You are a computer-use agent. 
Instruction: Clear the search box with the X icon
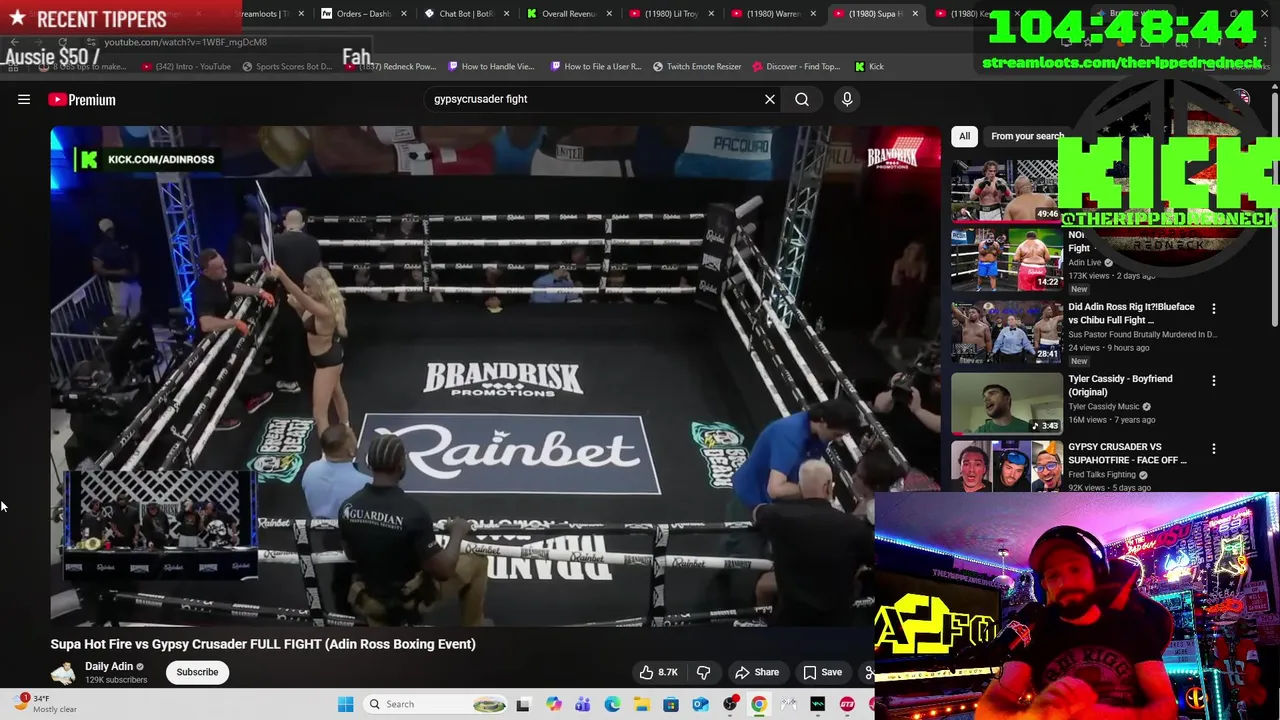(x=770, y=99)
